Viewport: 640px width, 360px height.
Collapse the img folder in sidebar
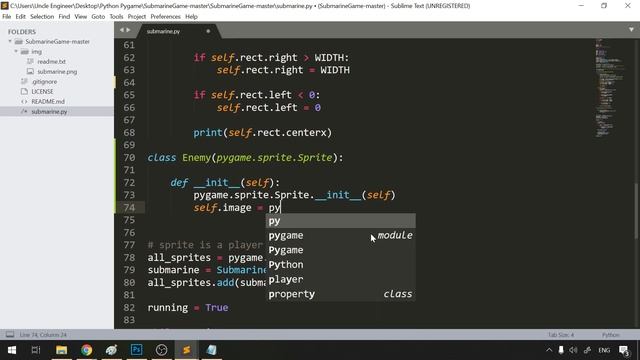pyautogui.click(x=16, y=51)
